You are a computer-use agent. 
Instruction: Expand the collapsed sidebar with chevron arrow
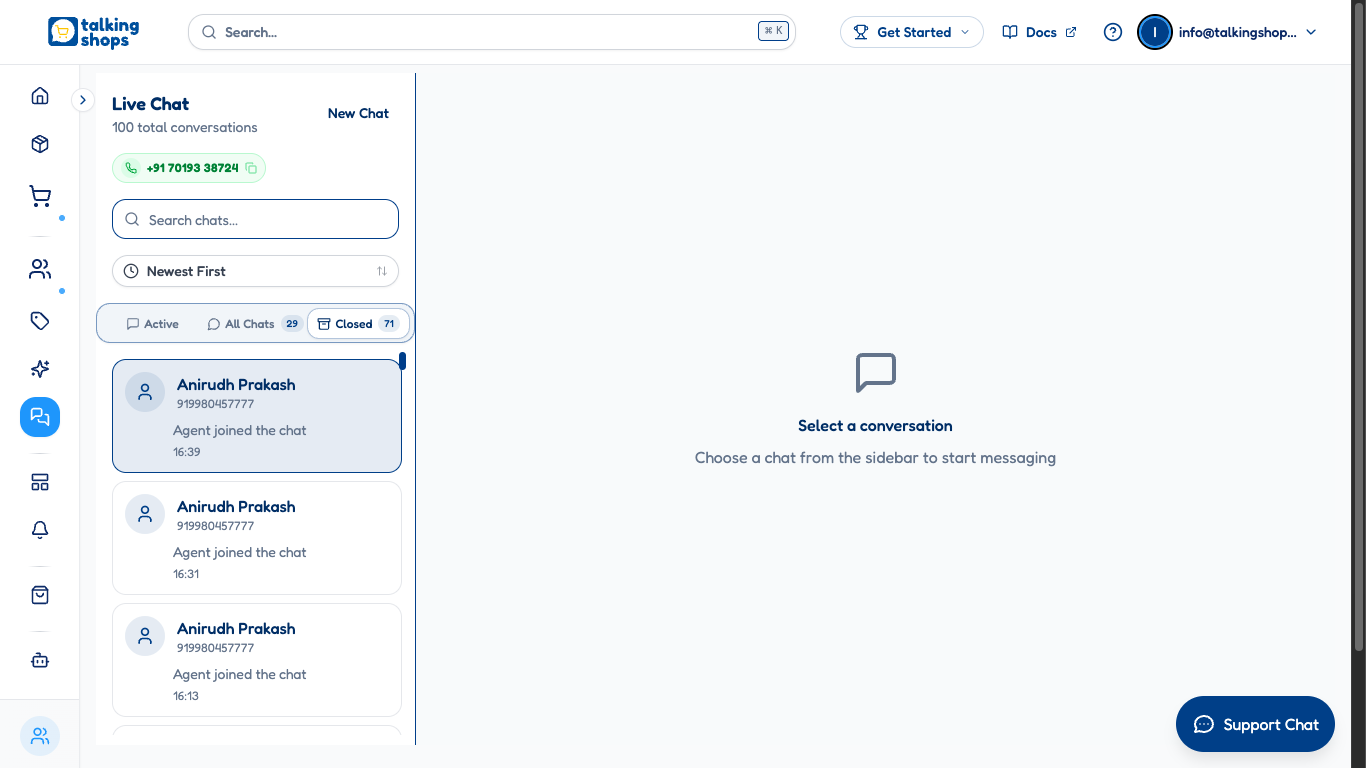point(83,100)
